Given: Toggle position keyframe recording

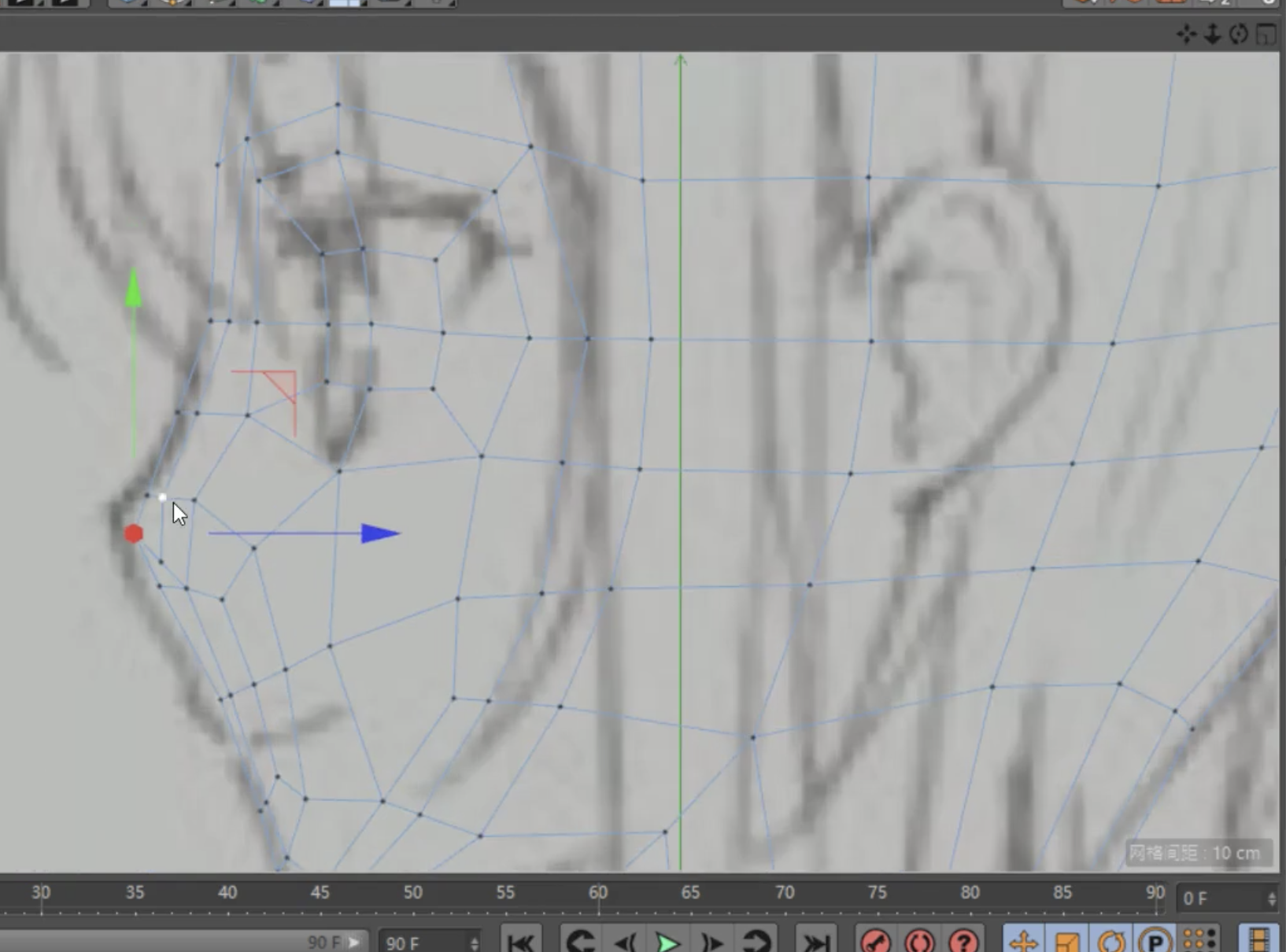Looking at the screenshot, I should [x=1022, y=941].
